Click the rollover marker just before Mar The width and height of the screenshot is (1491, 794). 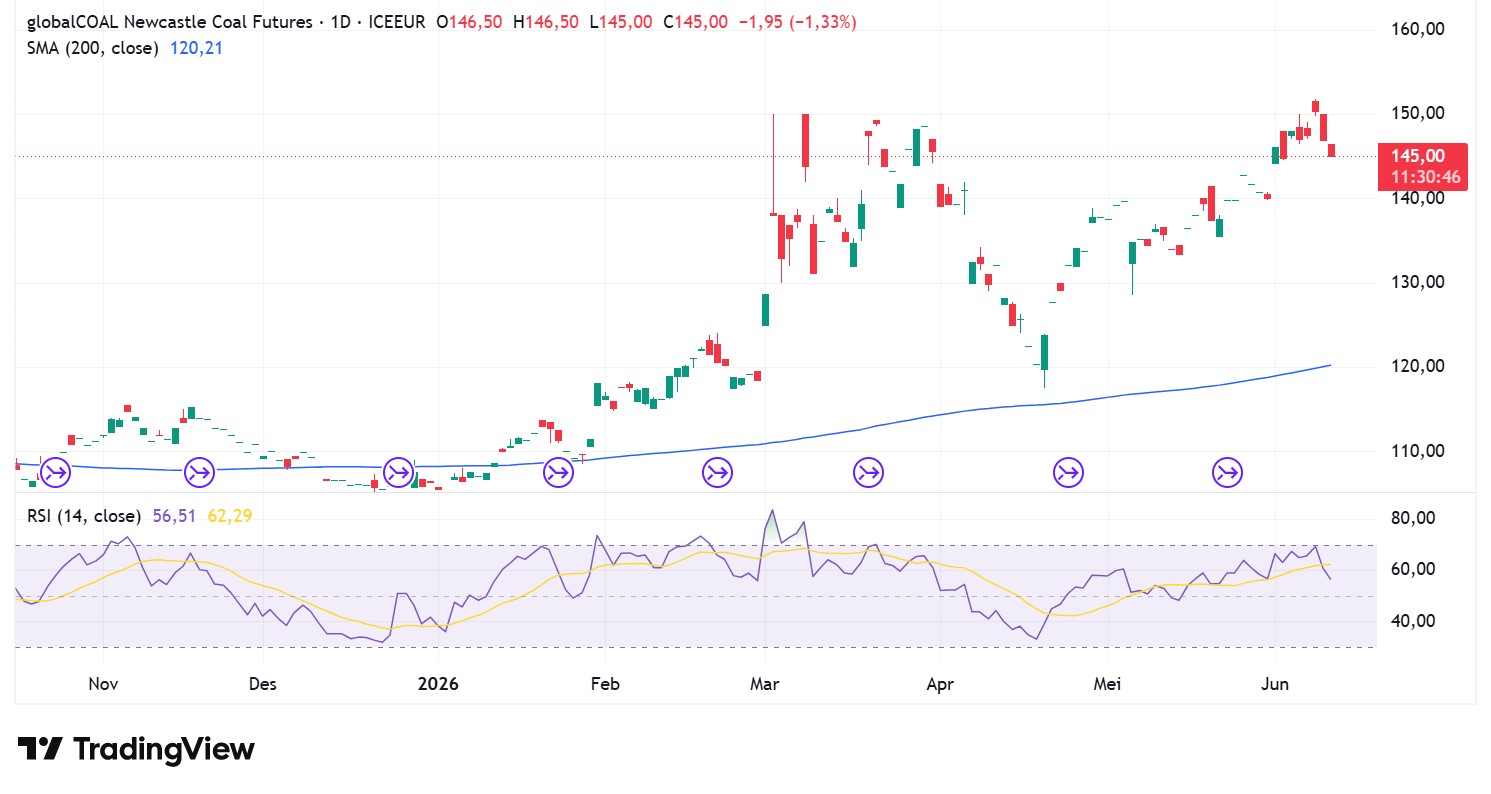[x=716, y=472]
